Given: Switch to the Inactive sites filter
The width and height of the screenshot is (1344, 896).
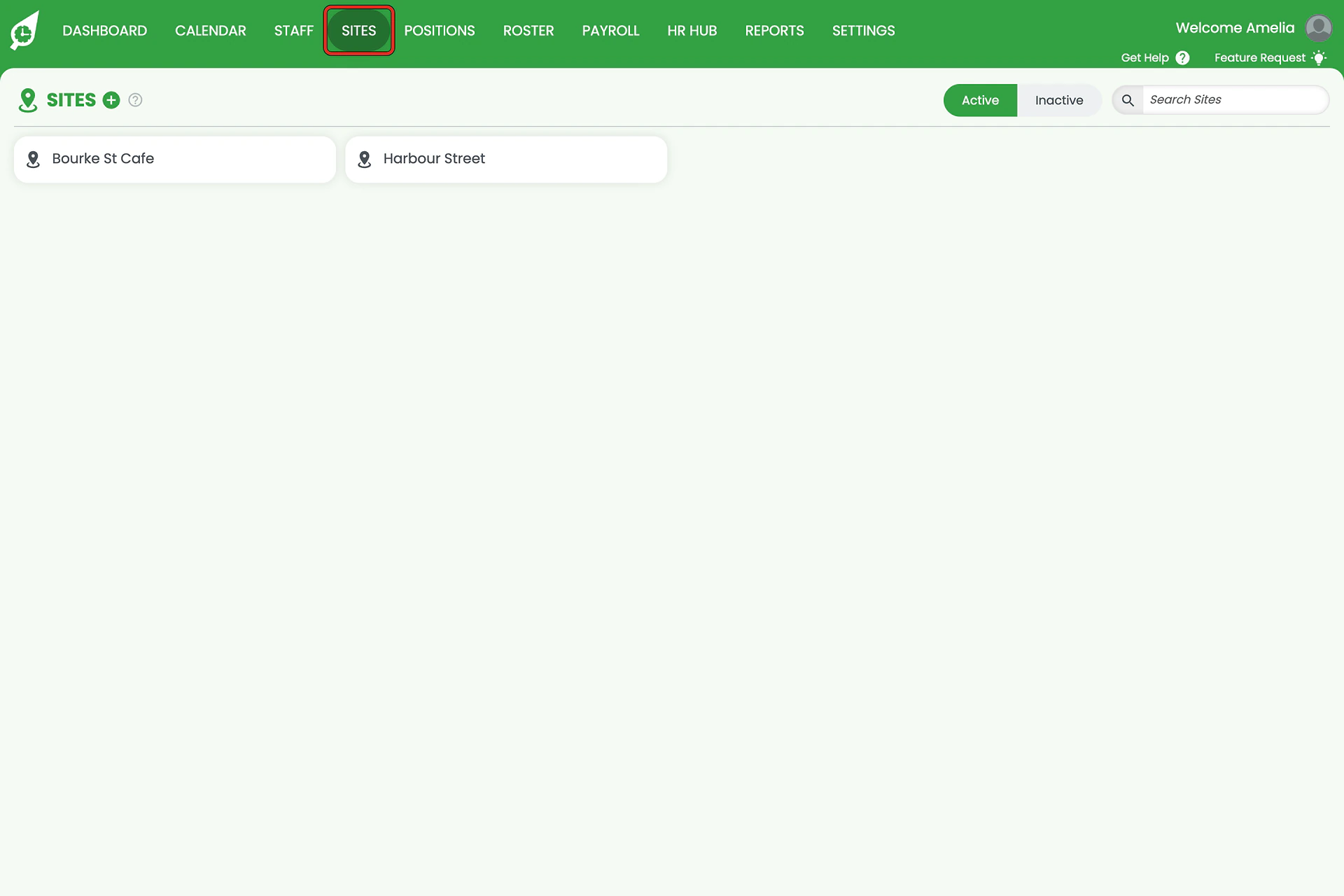Looking at the screenshot, I should coord(1059,100).
